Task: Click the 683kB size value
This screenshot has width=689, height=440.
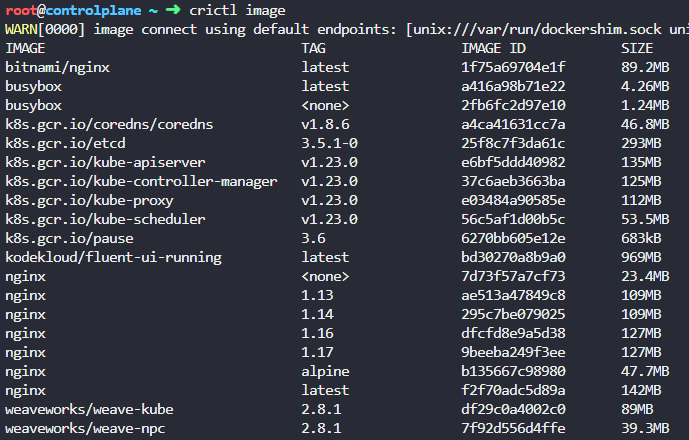Action: tap(641, 238)
